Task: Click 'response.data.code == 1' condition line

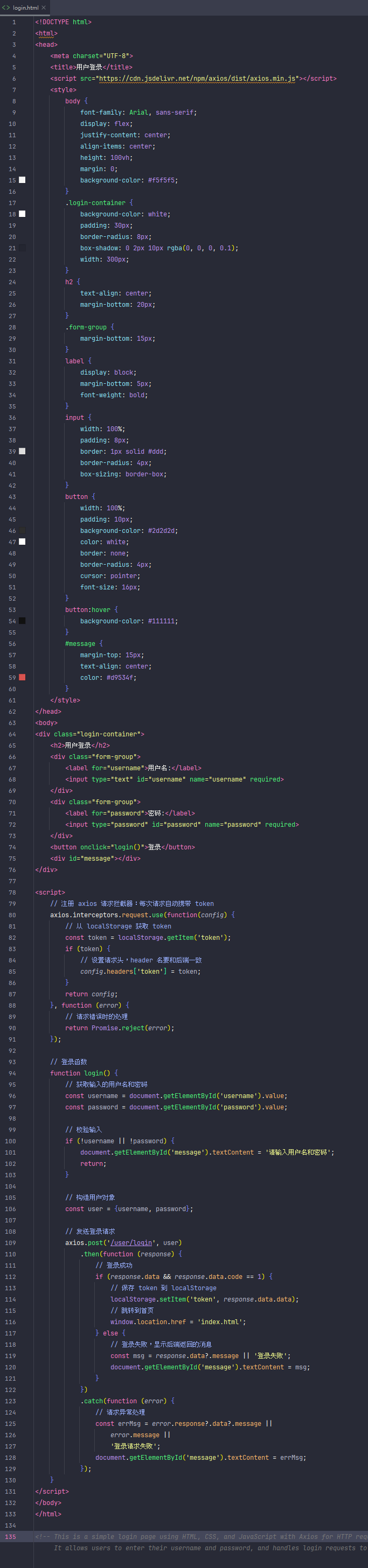Action: point(184,1276)
